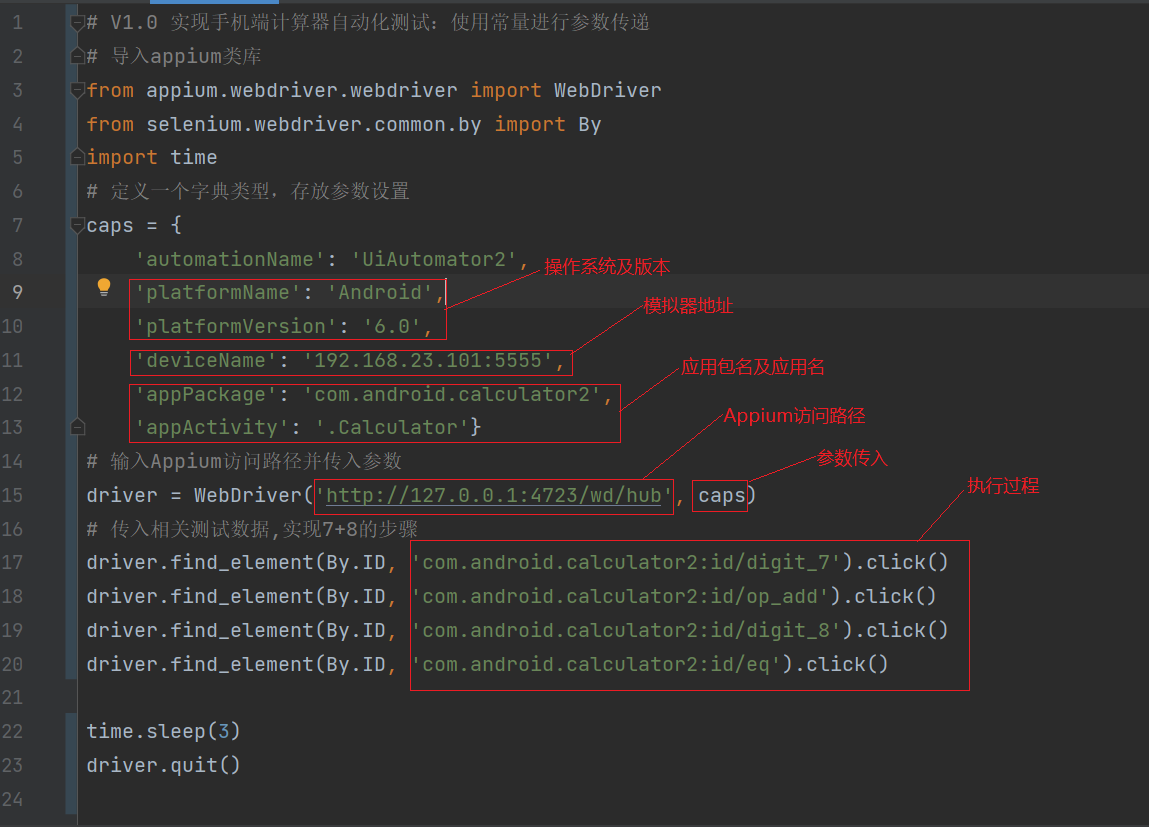
Task: Click the 导入appium类库 comment
Action: click(x=174, y=56)
